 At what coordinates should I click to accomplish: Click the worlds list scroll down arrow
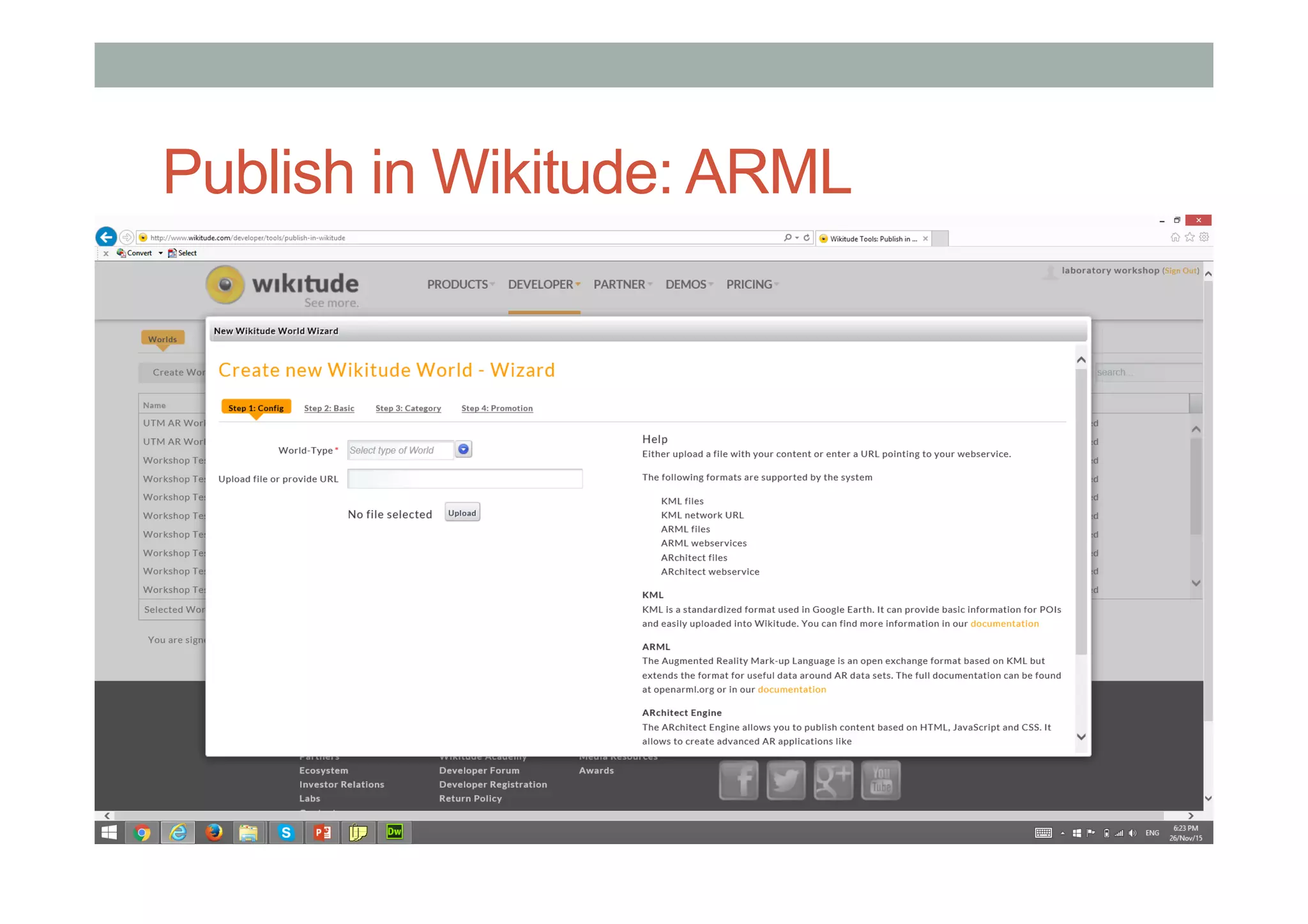tap(1196, 583)
